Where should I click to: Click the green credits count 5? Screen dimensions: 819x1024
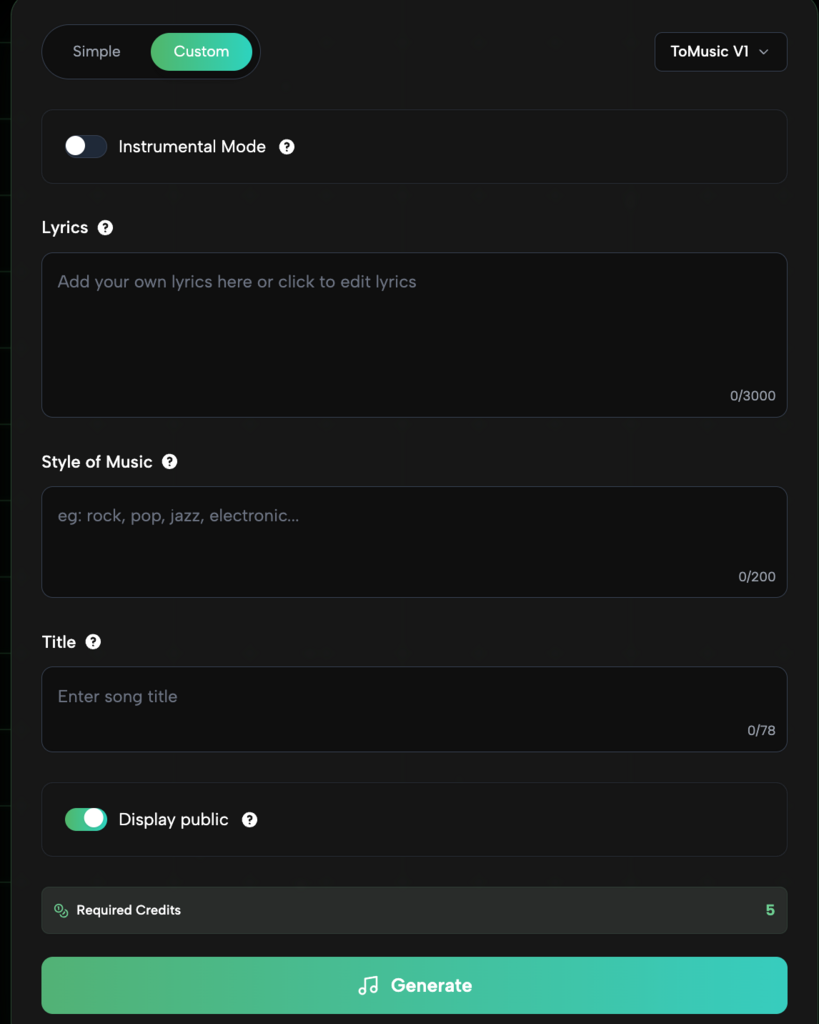tap(770, 911)
